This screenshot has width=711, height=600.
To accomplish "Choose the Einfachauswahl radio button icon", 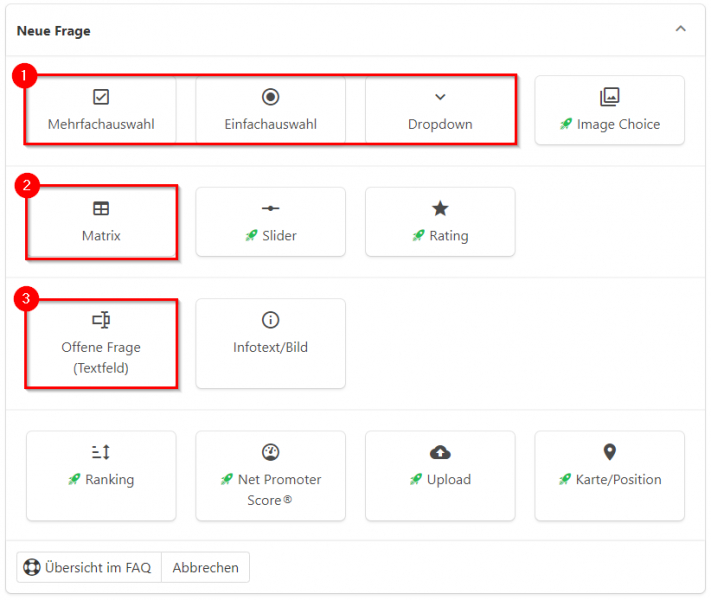I will (x=270, y=97).
